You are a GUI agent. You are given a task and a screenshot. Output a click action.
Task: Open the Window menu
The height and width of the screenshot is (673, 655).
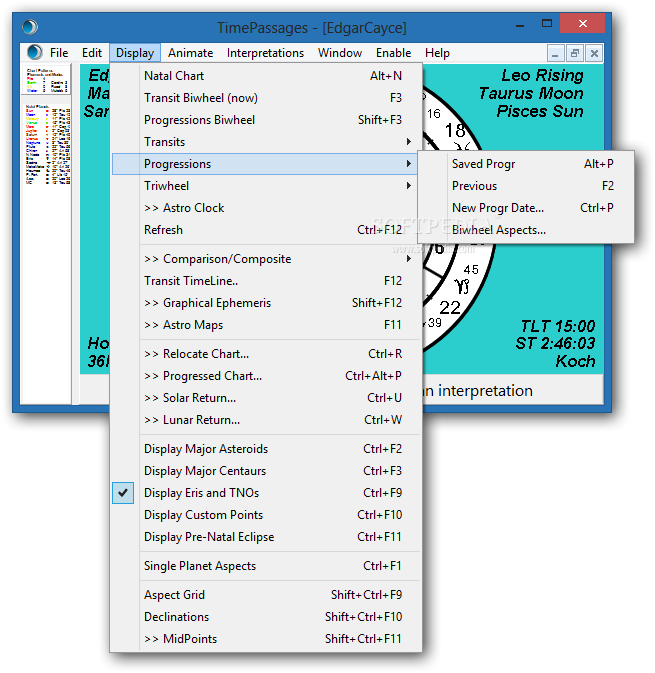point(340,53)
